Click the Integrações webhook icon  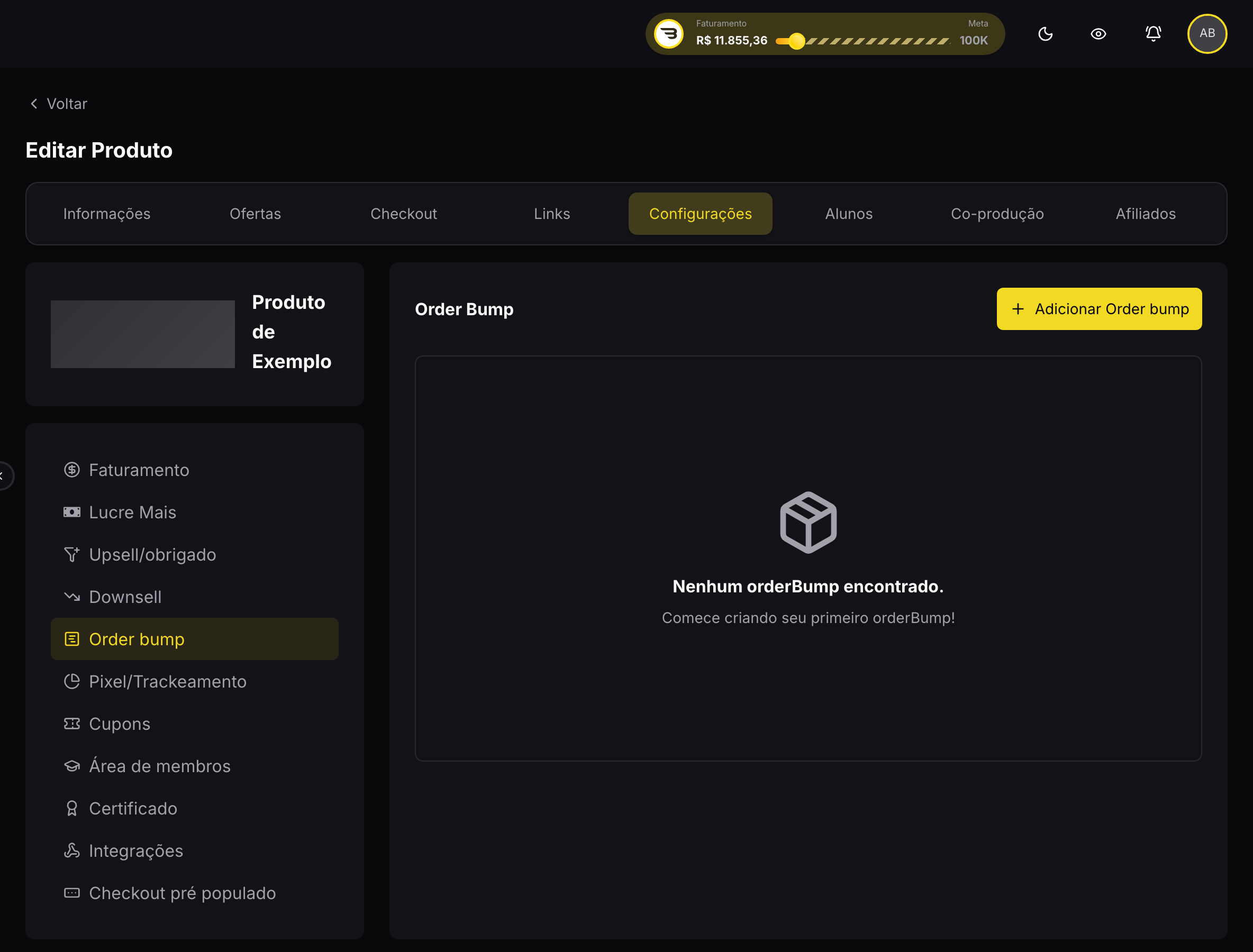[72, 850]
